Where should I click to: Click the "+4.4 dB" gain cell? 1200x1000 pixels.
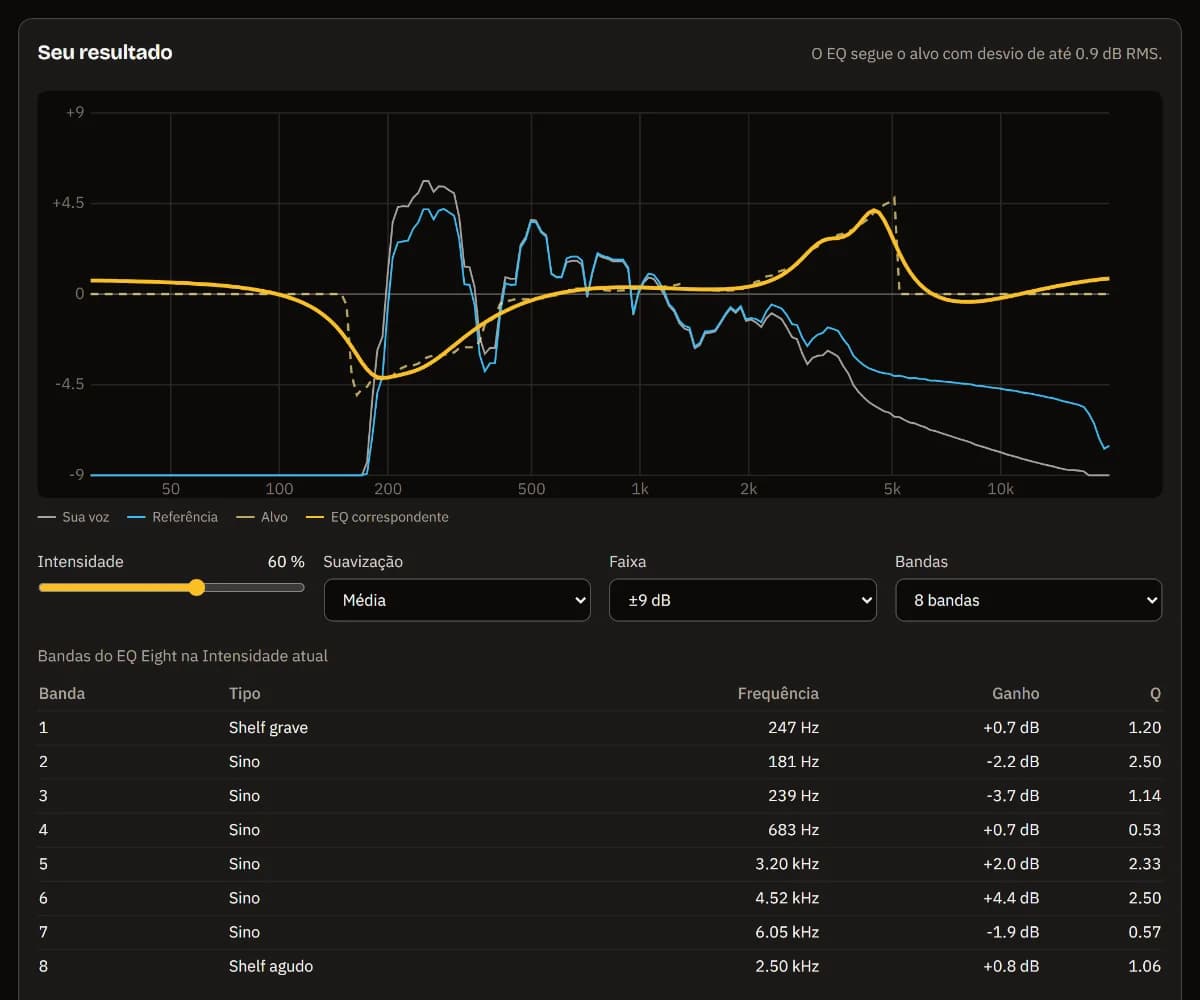click(1011, 897)
